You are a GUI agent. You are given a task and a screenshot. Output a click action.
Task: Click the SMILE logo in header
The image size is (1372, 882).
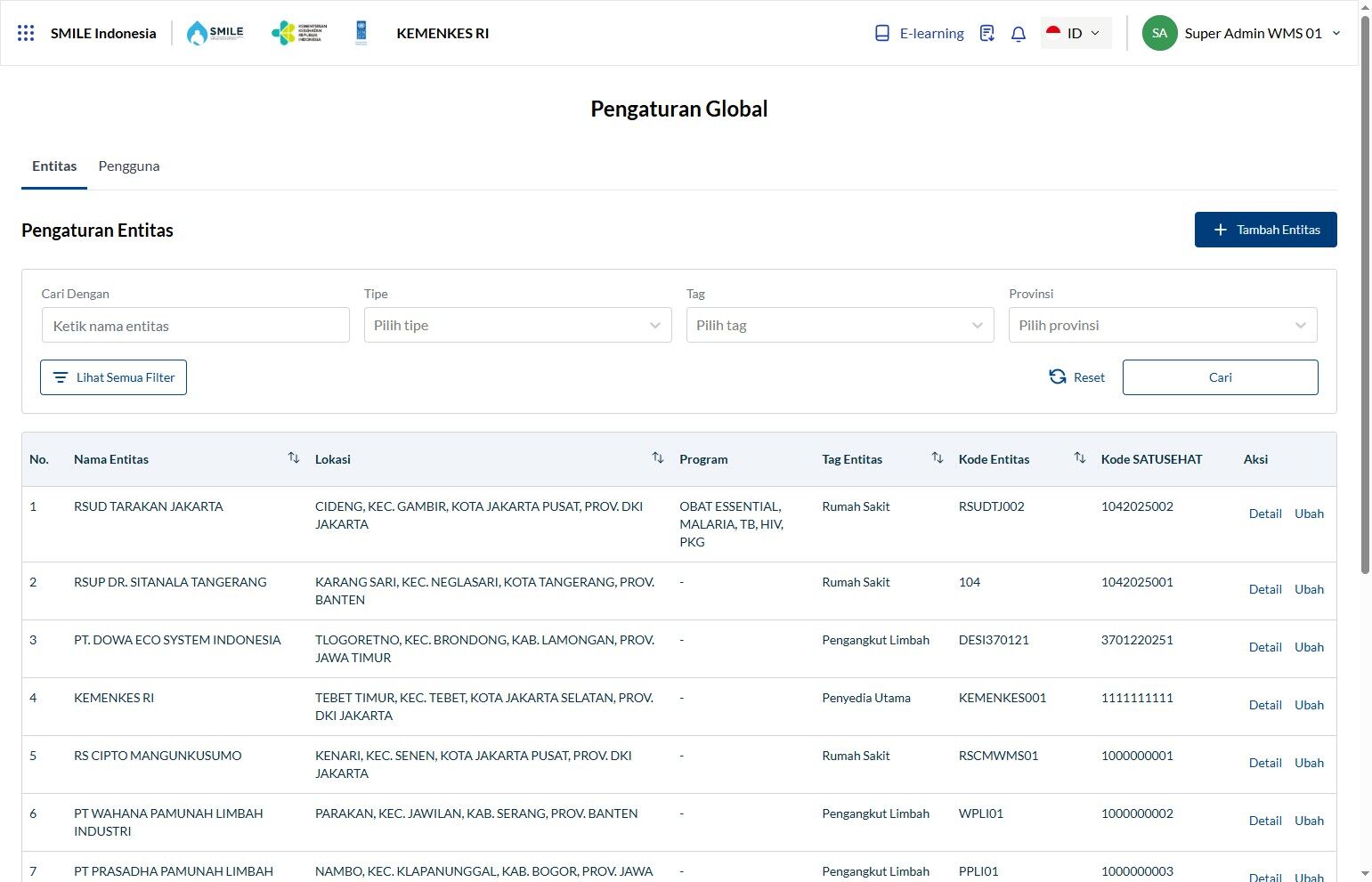pos(215,33)
